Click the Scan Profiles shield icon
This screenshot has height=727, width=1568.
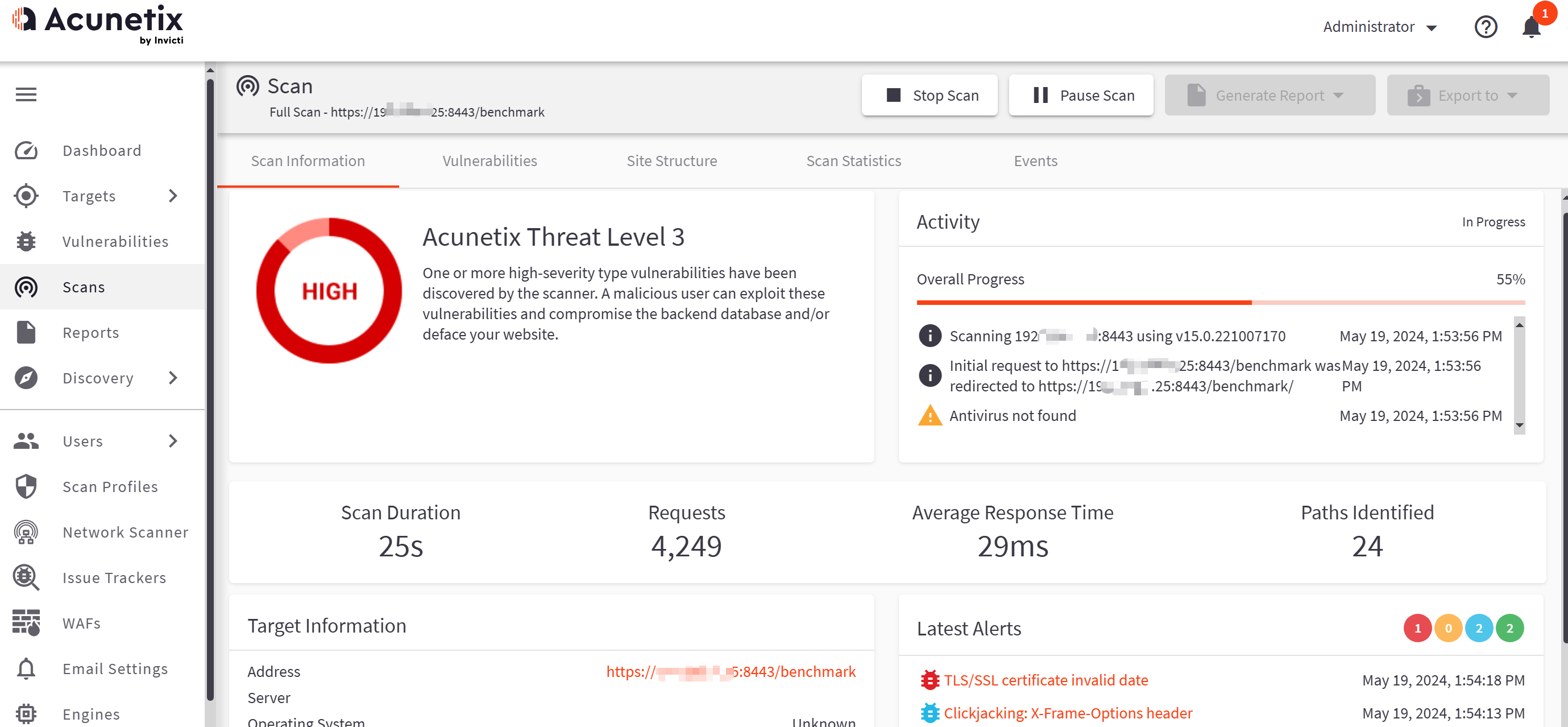pos(26,486)
